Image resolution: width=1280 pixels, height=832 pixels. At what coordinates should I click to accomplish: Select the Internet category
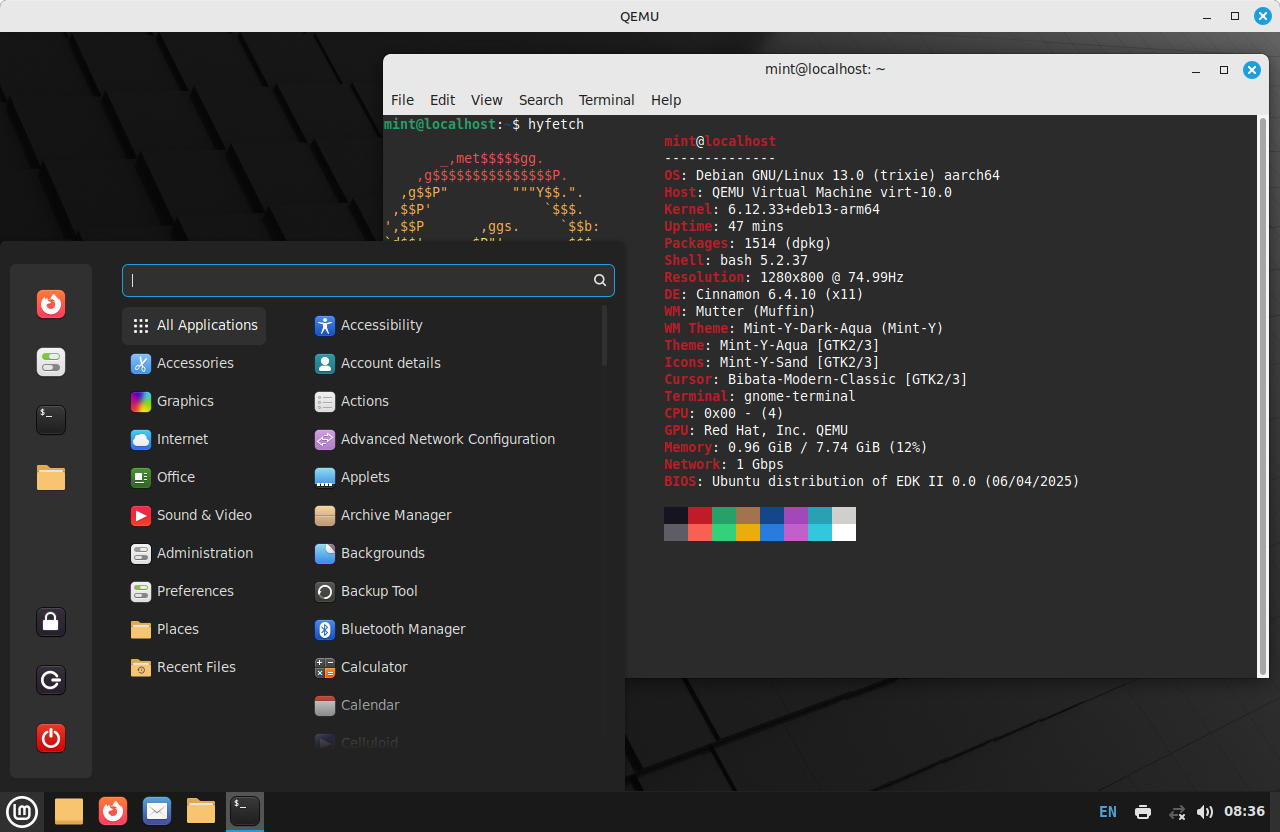194,439
